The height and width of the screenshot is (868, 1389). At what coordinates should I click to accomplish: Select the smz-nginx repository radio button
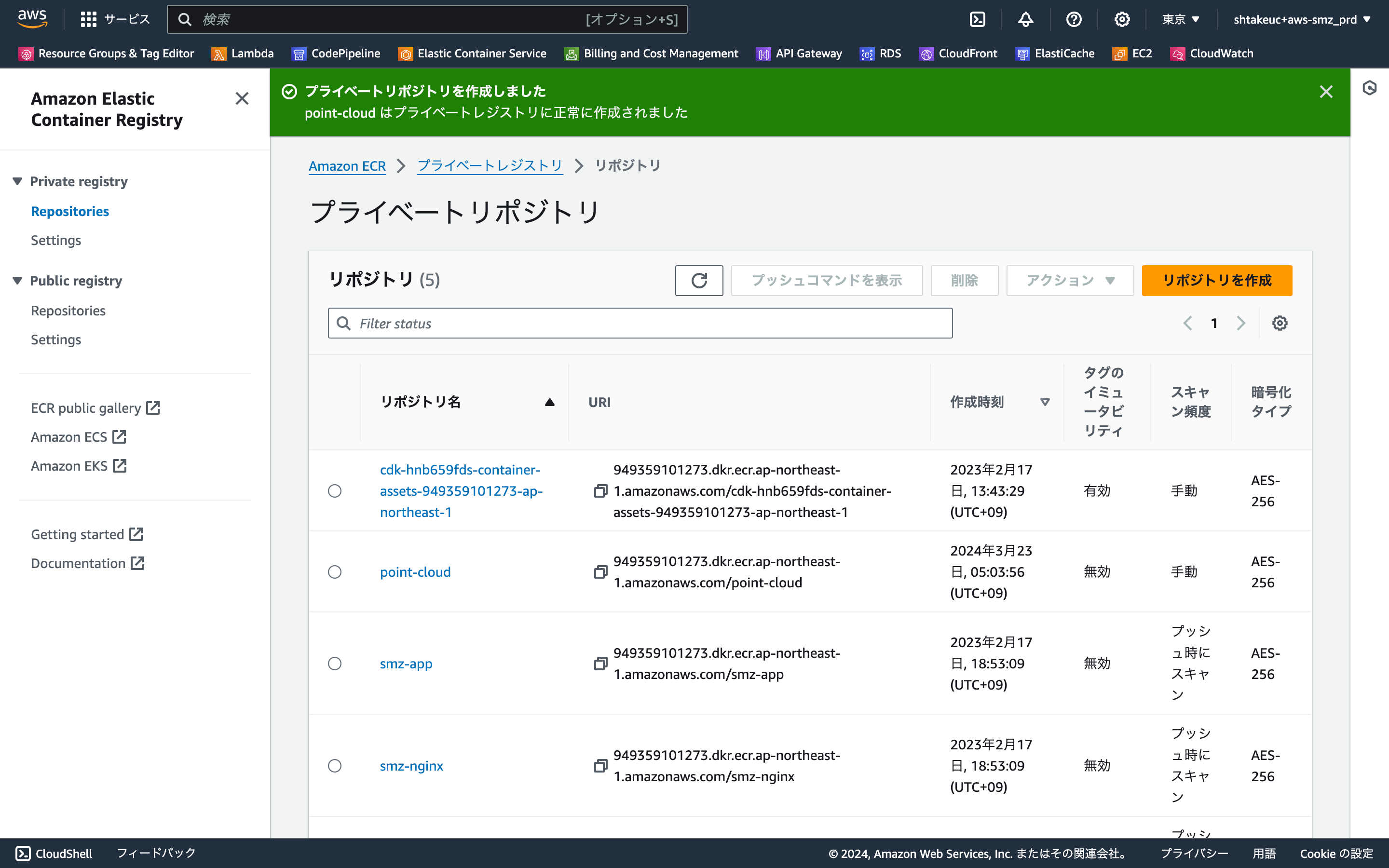click(x=335, y=766)
